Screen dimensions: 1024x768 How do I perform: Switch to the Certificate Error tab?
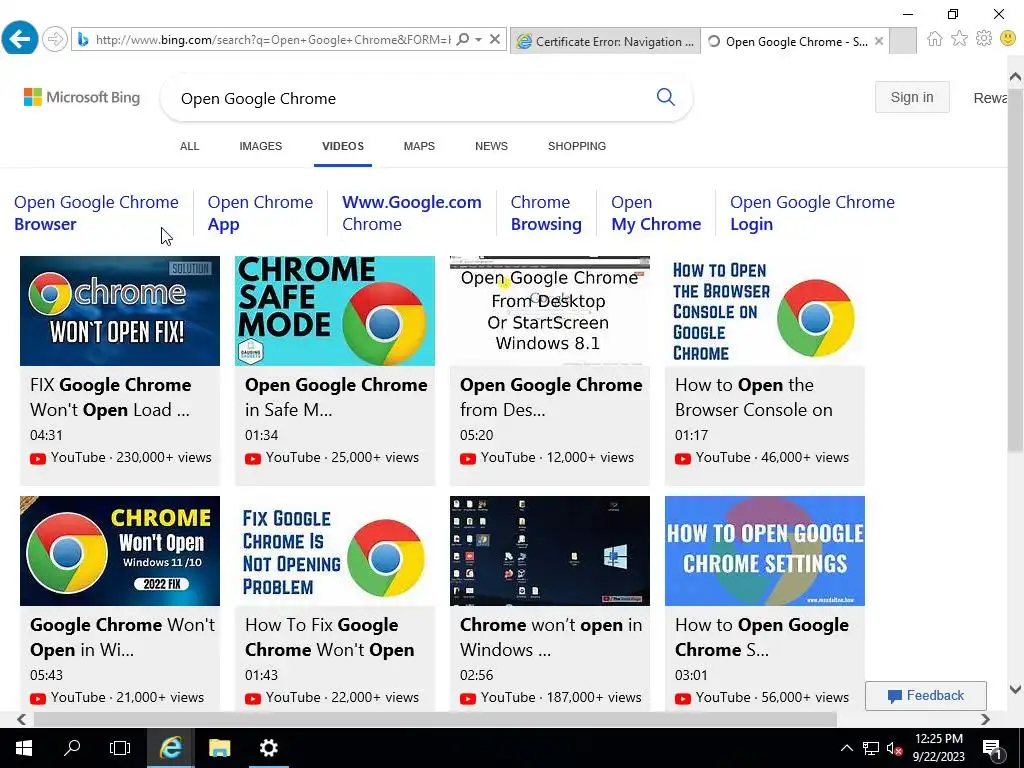tap(605, 41)
